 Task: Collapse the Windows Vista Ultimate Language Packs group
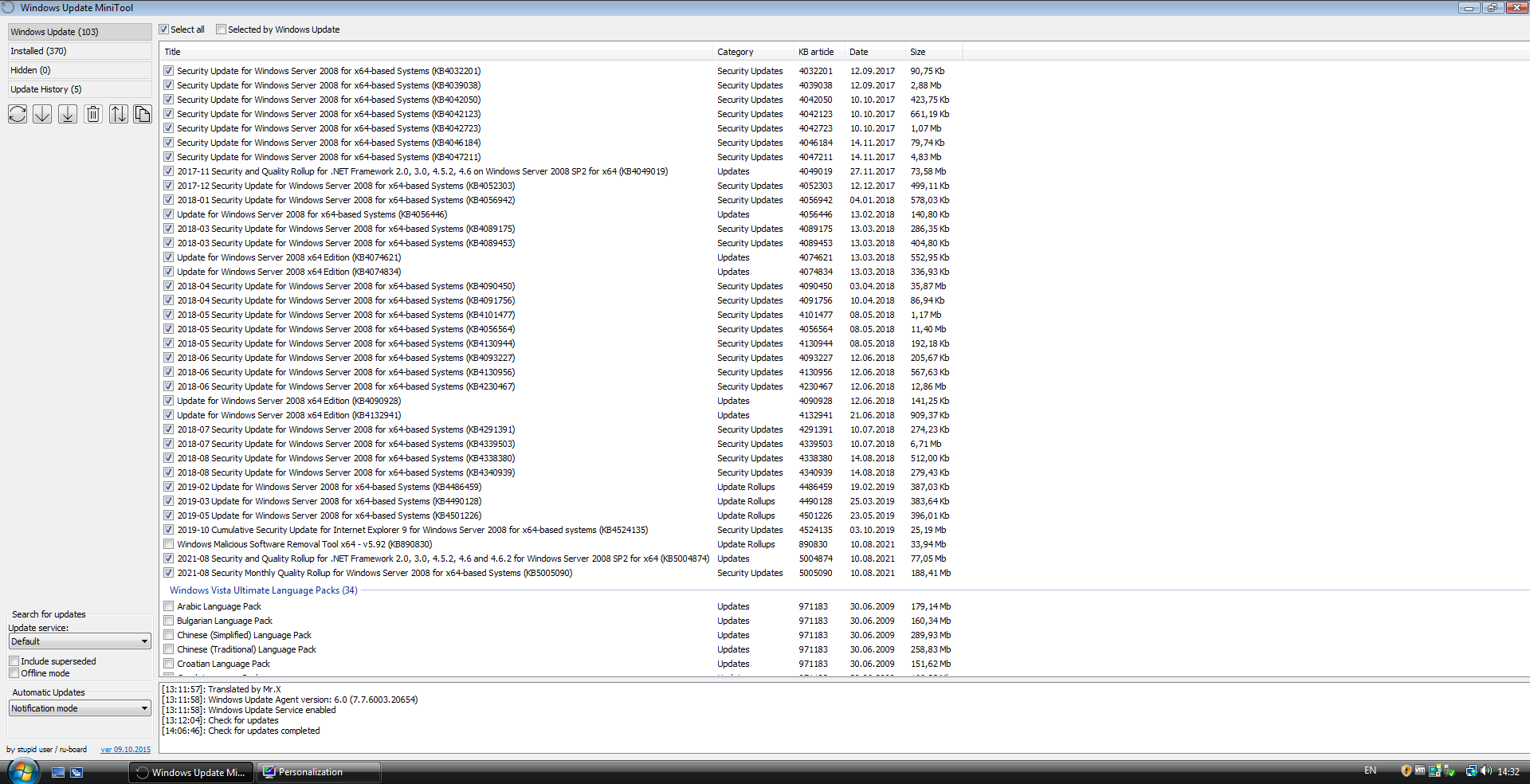pyautogui.click(x=263, y=590)
